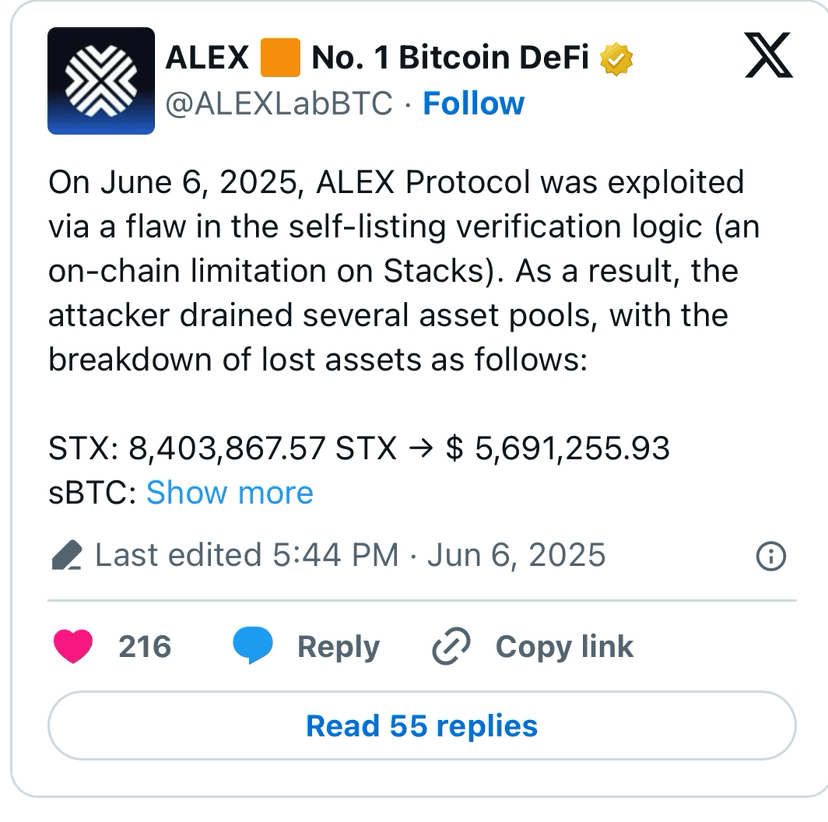This screenshot has width=828, height=822.
Task: Open the Last edited timestamp
Action: click(350, 555)
